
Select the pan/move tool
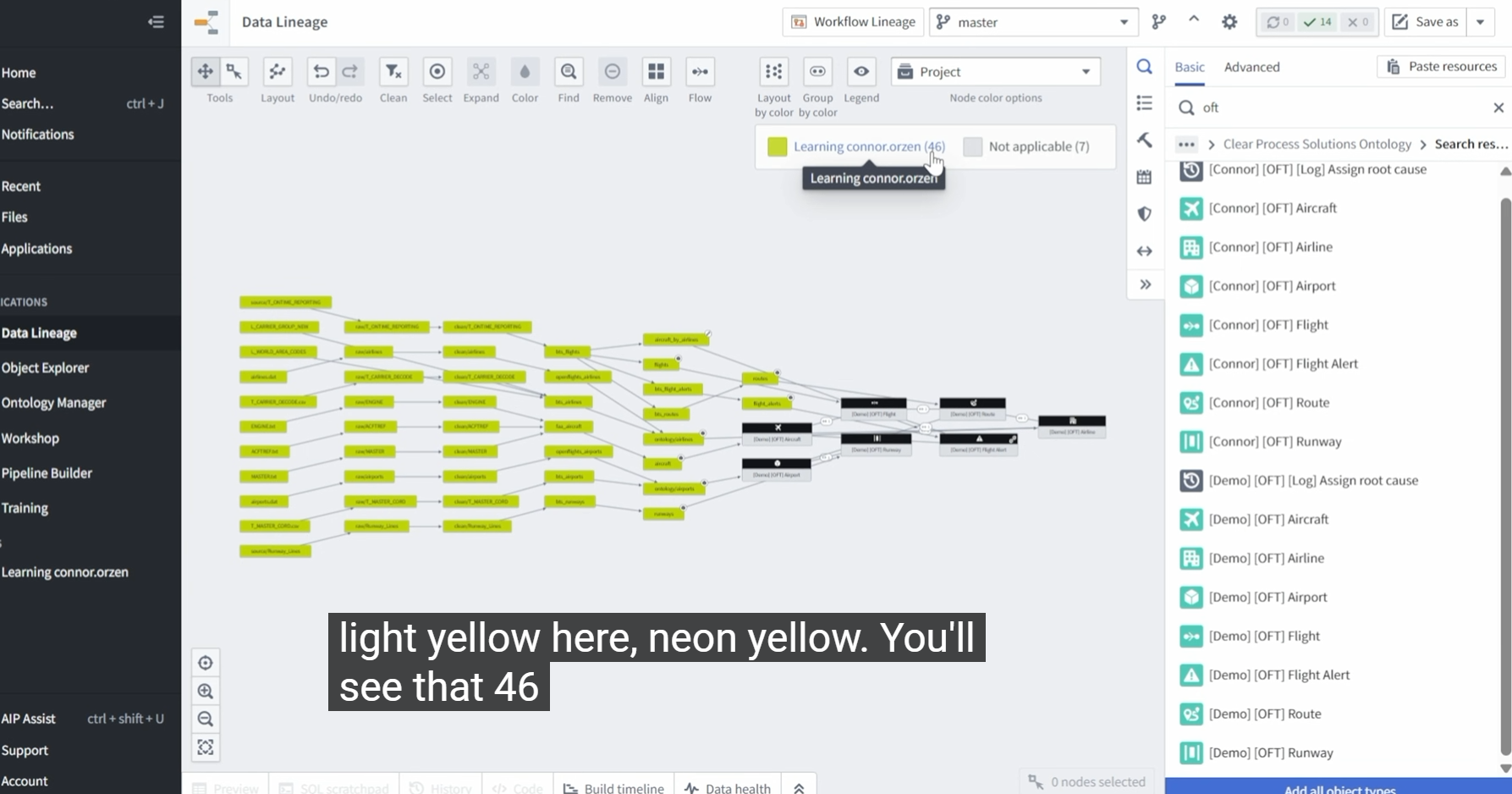(205, 72)
